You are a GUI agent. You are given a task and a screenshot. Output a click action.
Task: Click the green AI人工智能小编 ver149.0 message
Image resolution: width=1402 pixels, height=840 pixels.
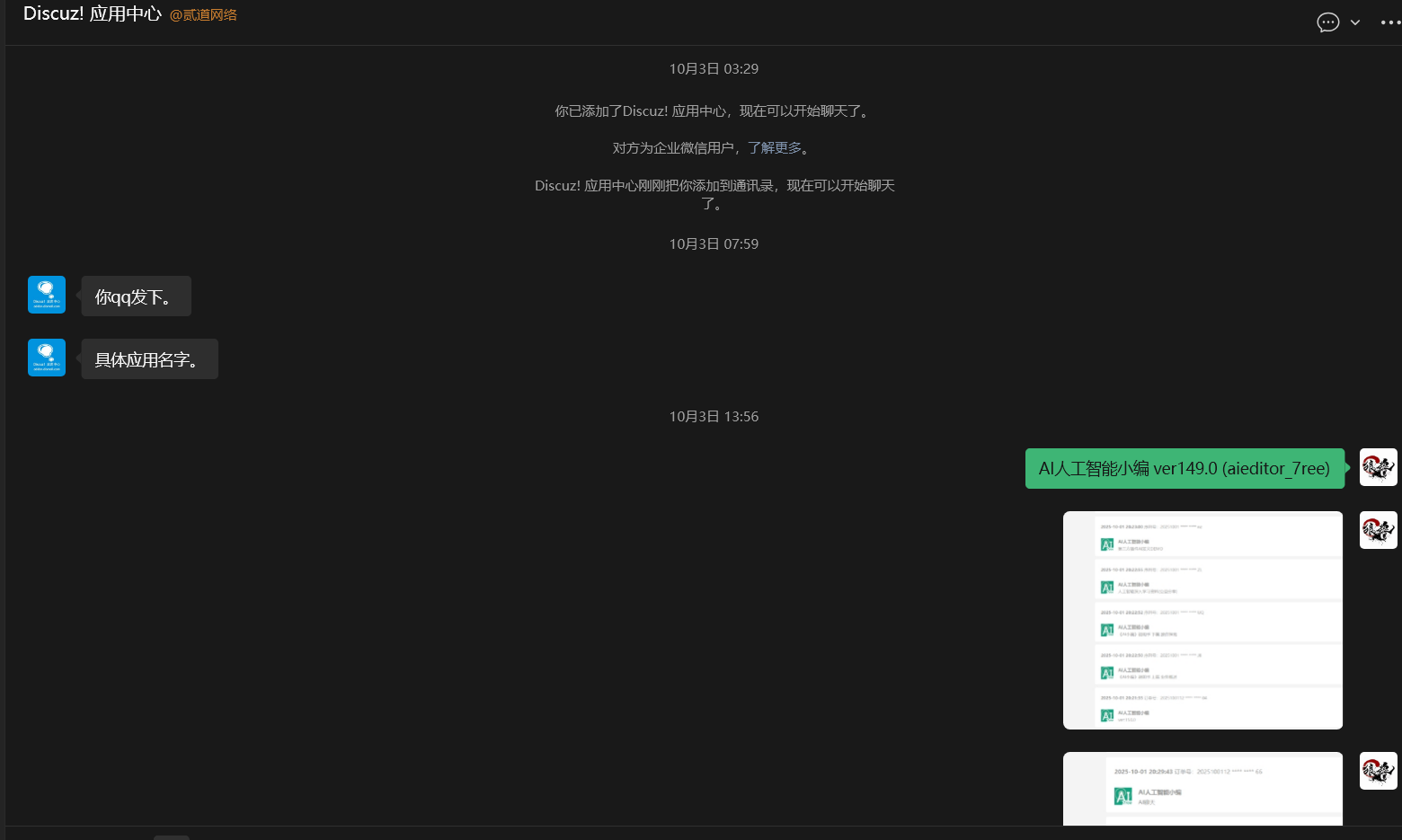1184,469
